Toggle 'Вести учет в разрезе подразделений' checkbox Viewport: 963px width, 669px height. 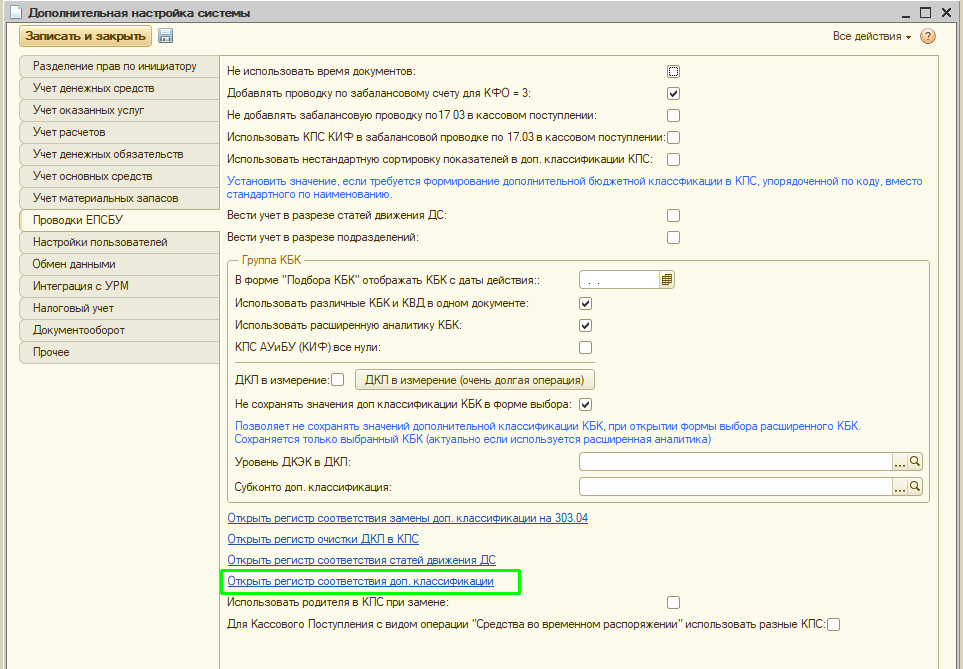click(x=674, y=237)
